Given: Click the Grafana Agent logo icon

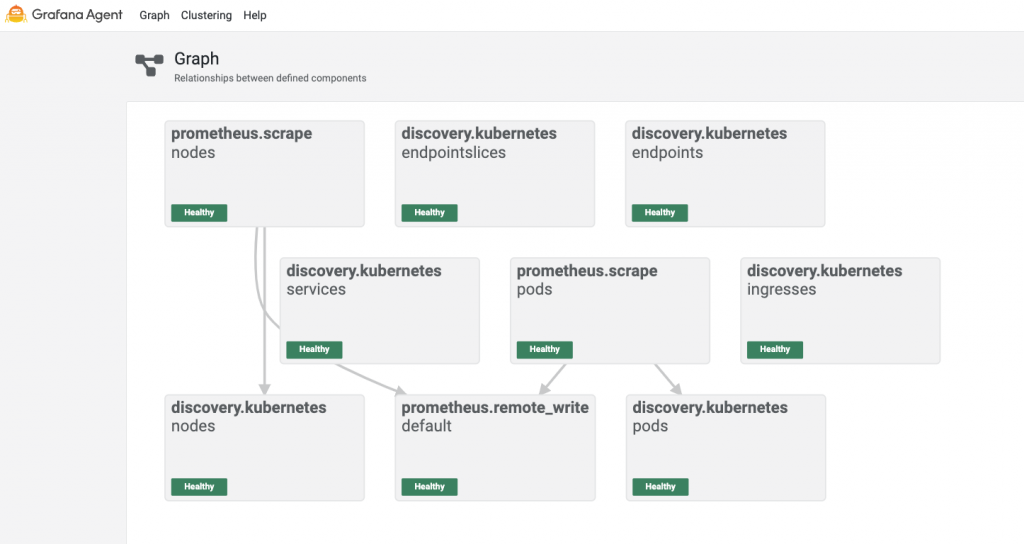Looking at the screenshot, I should 16,15.
